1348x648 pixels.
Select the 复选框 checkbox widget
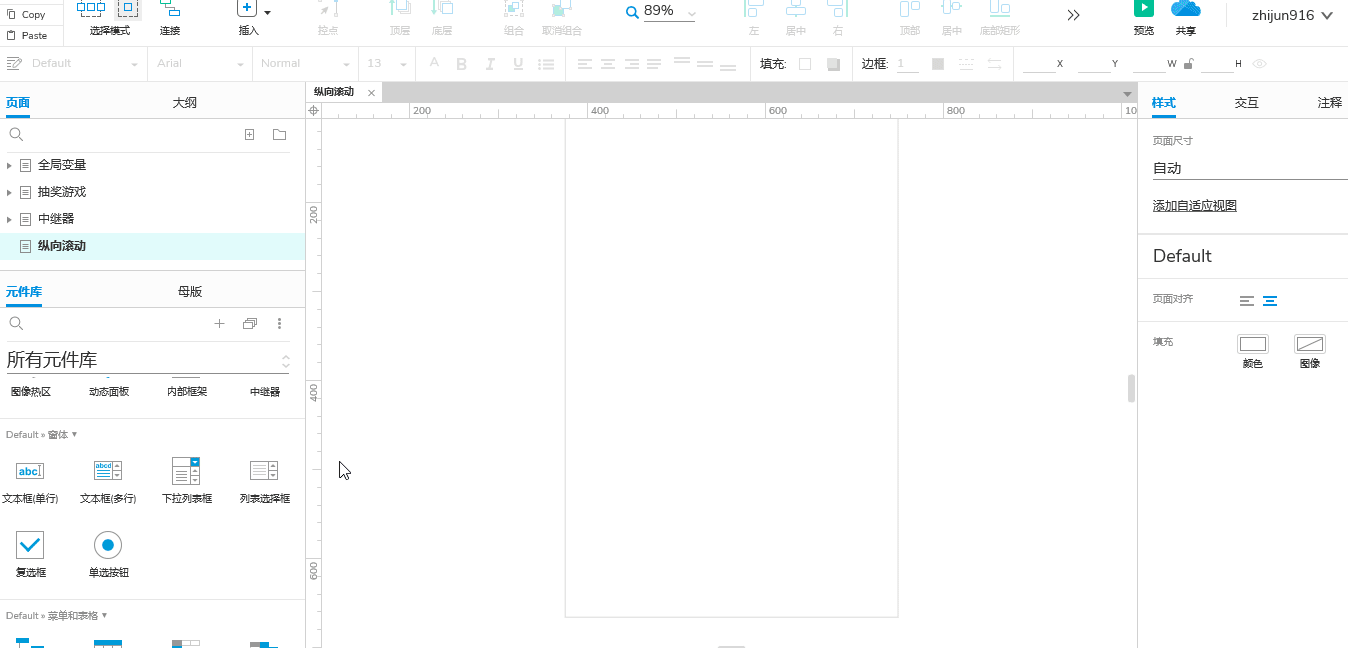tap(30, 547)
